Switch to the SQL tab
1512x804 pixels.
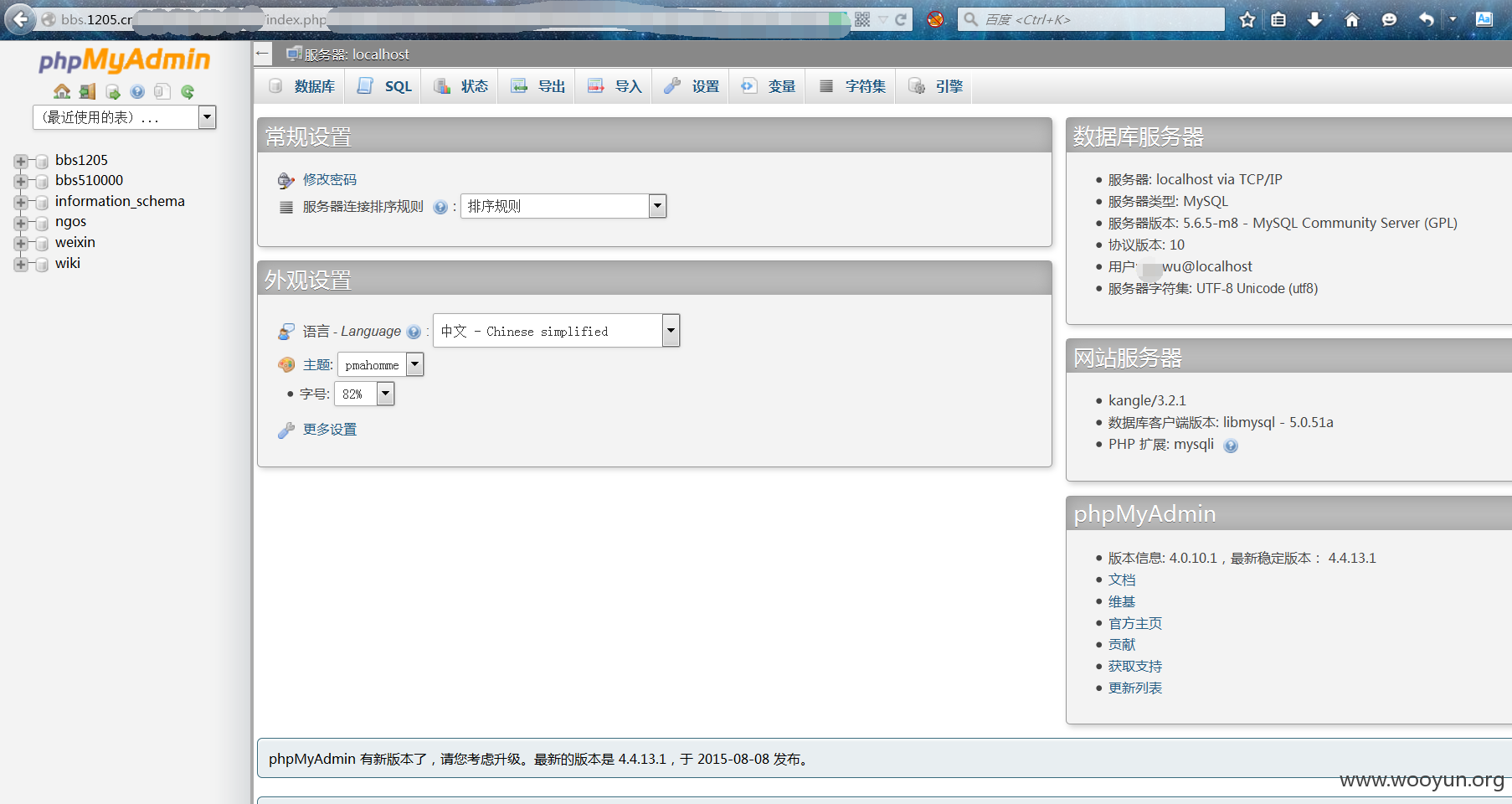click(x=383, y=86)
